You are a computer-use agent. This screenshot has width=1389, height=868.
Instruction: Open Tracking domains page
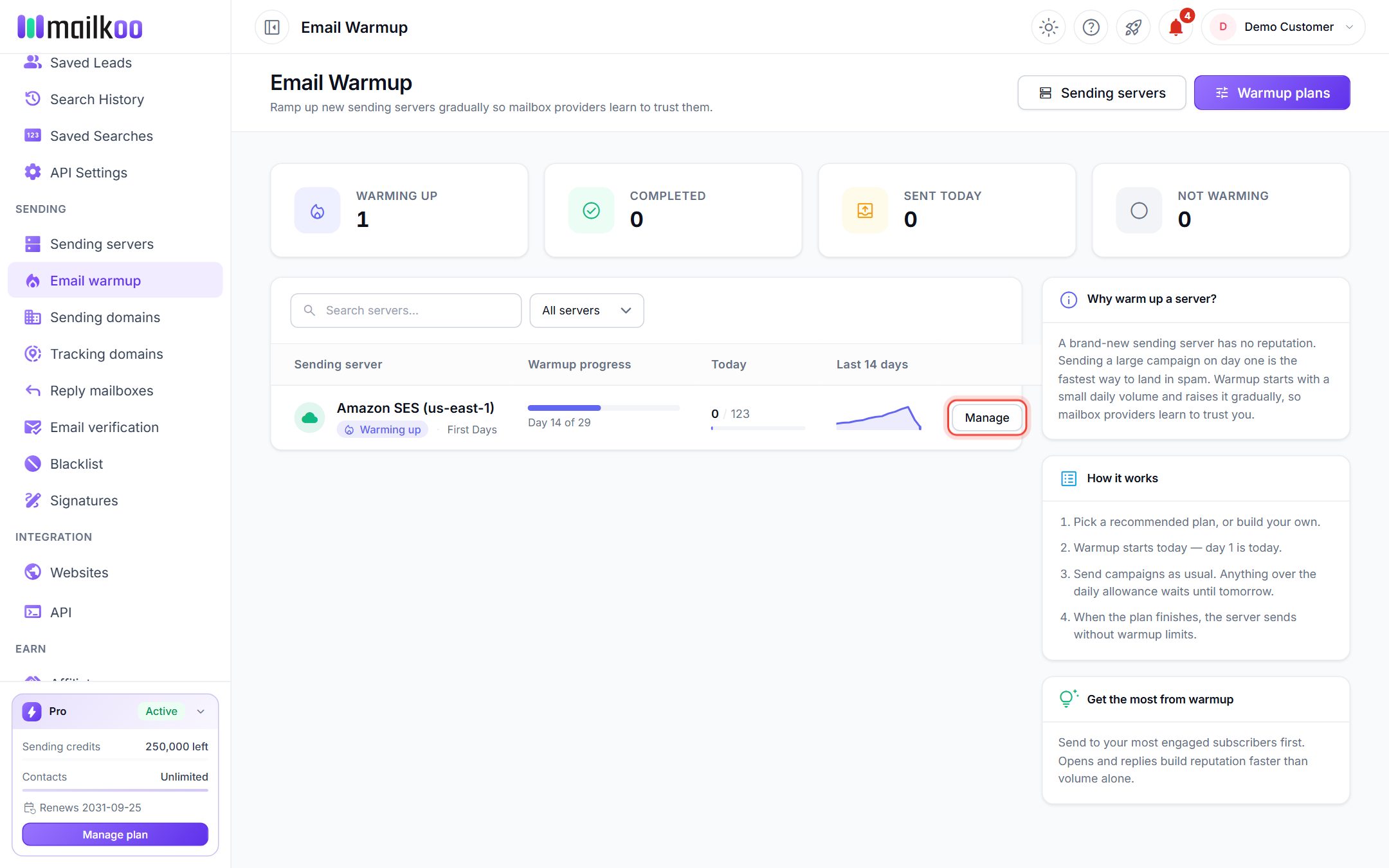coord(116,354)
